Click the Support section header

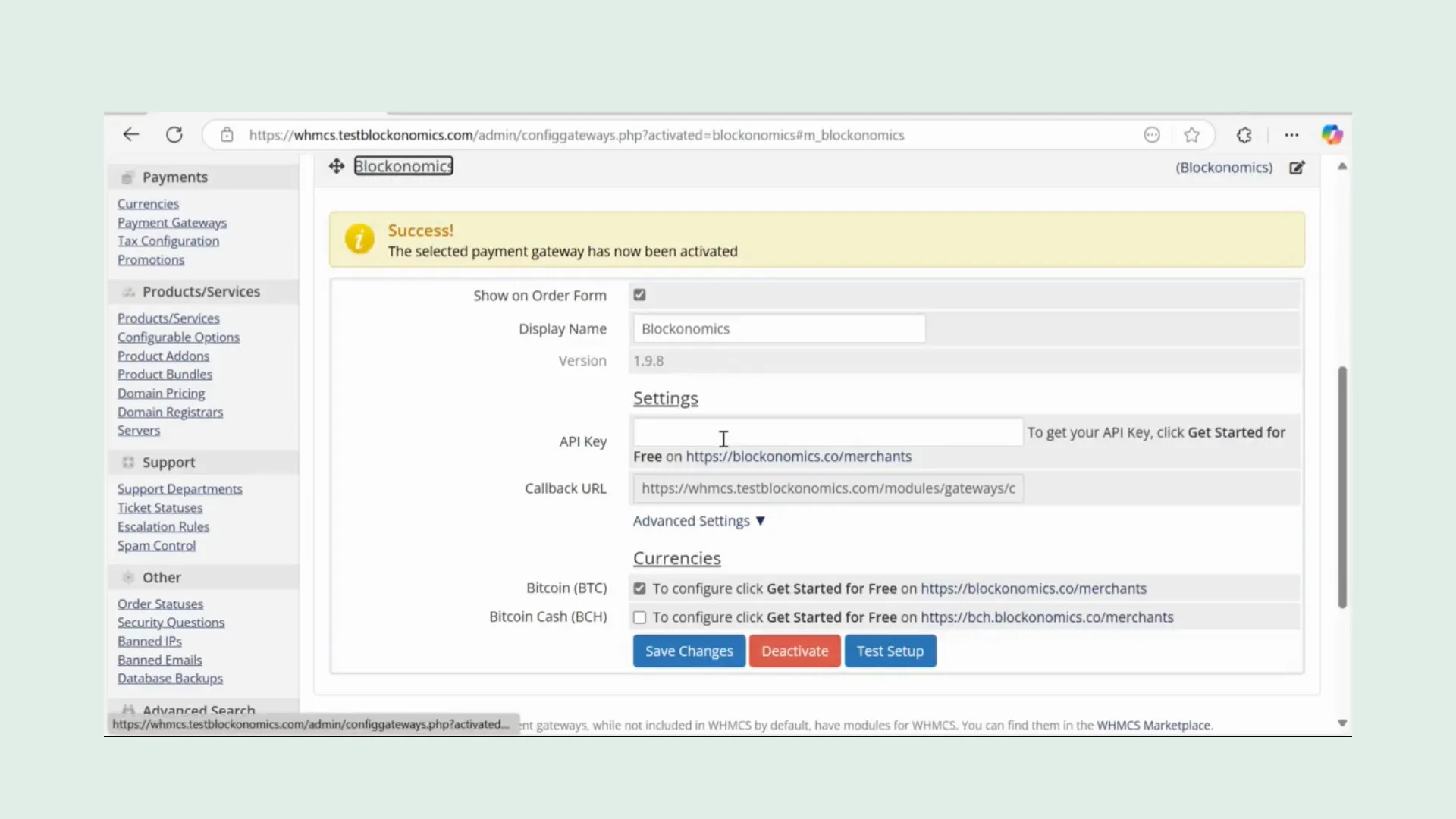point(203,463)
